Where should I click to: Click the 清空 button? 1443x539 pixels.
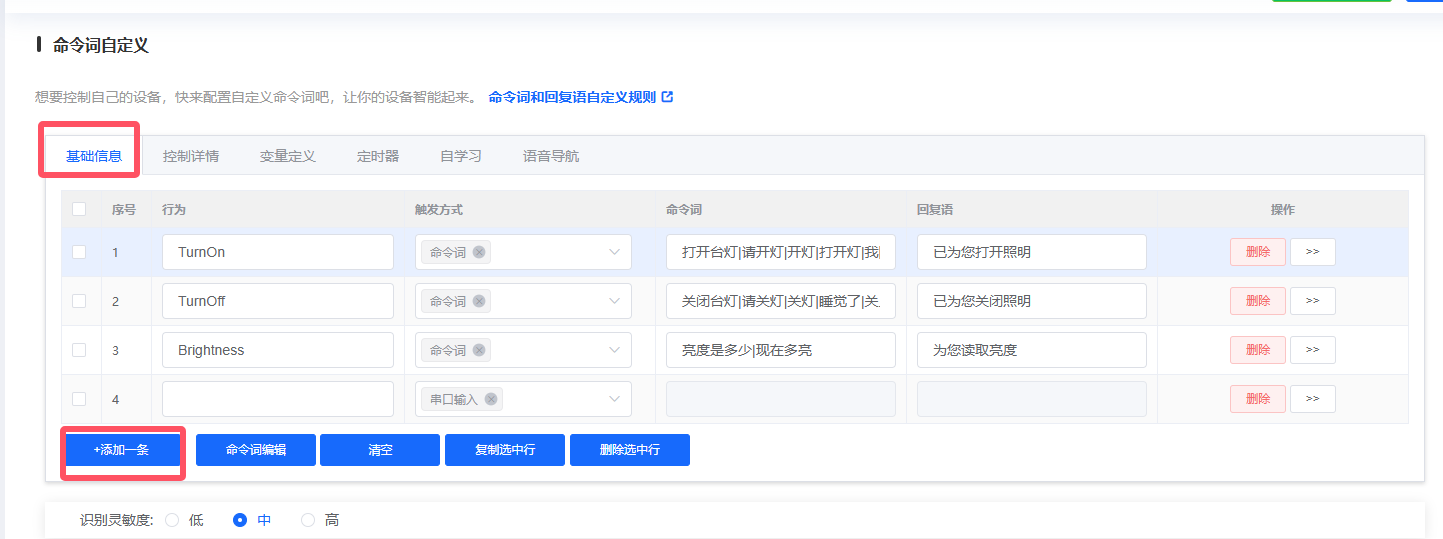tap(380, 450)
